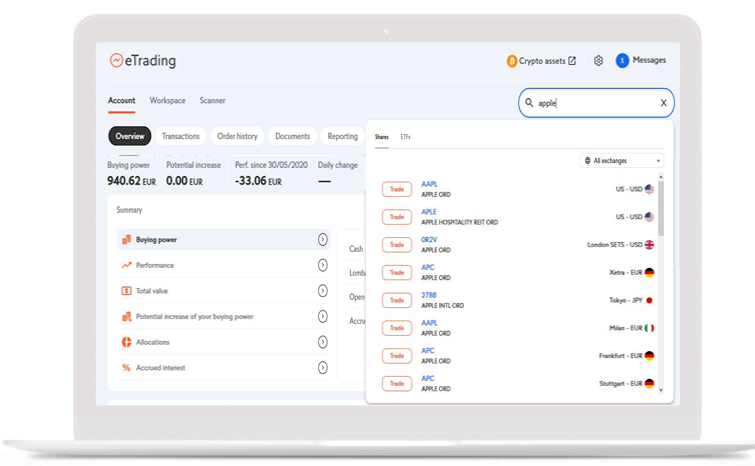755x466 pixels.
Task: Click the external link icon beside Crypto assets
Action: 572,61
